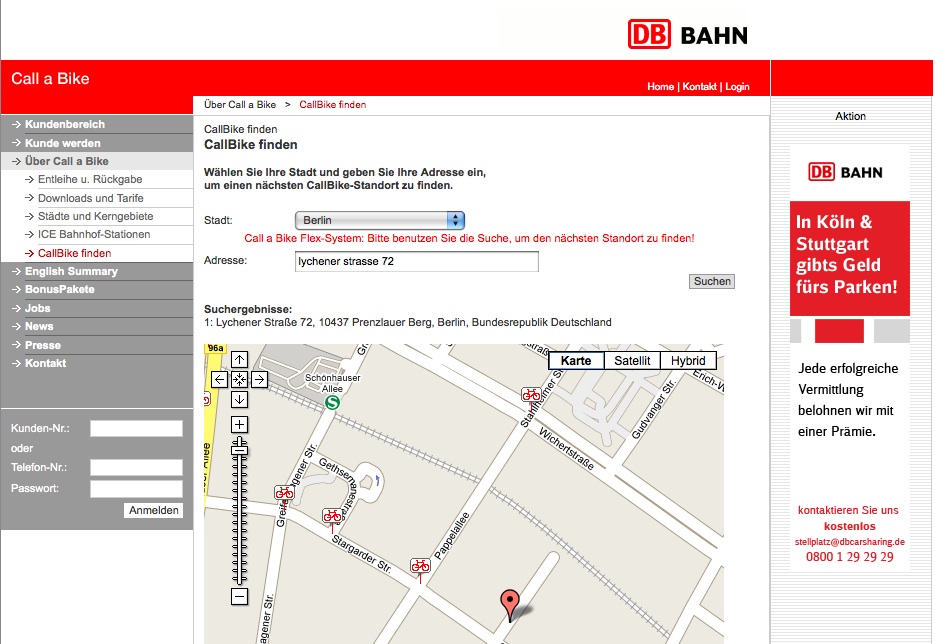Viewport: 949px width, 644px height.
Task: Click bike marker on Stahlheimer Str.
Action: [x=531, y=395]
